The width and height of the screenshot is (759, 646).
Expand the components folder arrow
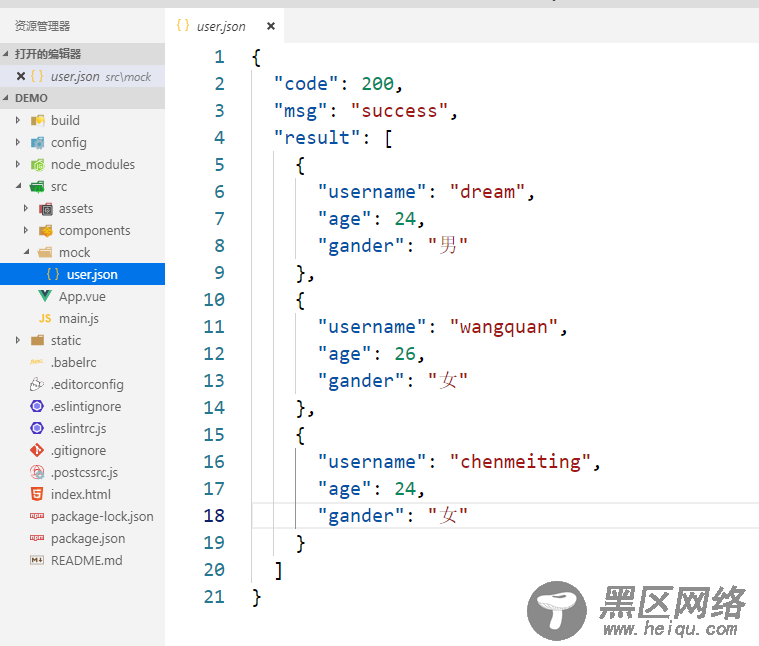[26, 230]
